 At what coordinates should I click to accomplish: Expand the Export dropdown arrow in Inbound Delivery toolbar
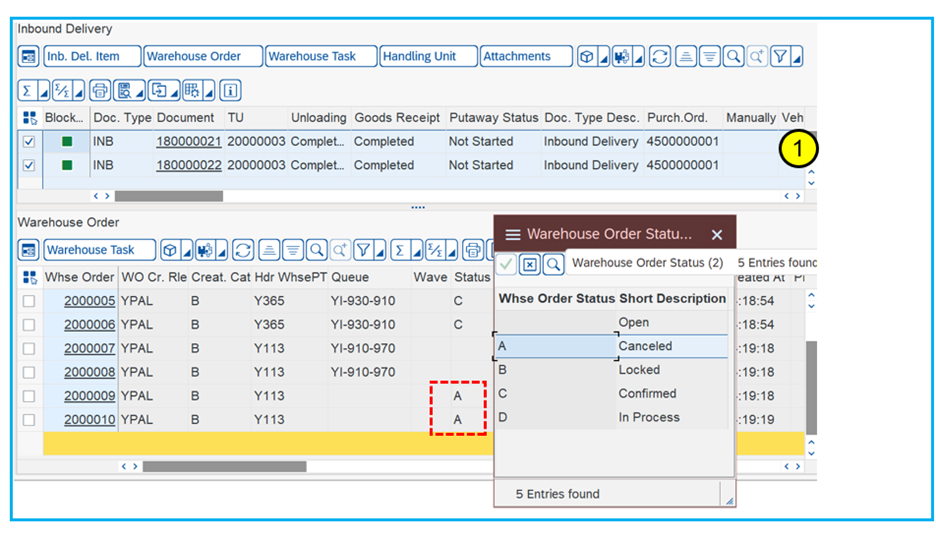175,93
